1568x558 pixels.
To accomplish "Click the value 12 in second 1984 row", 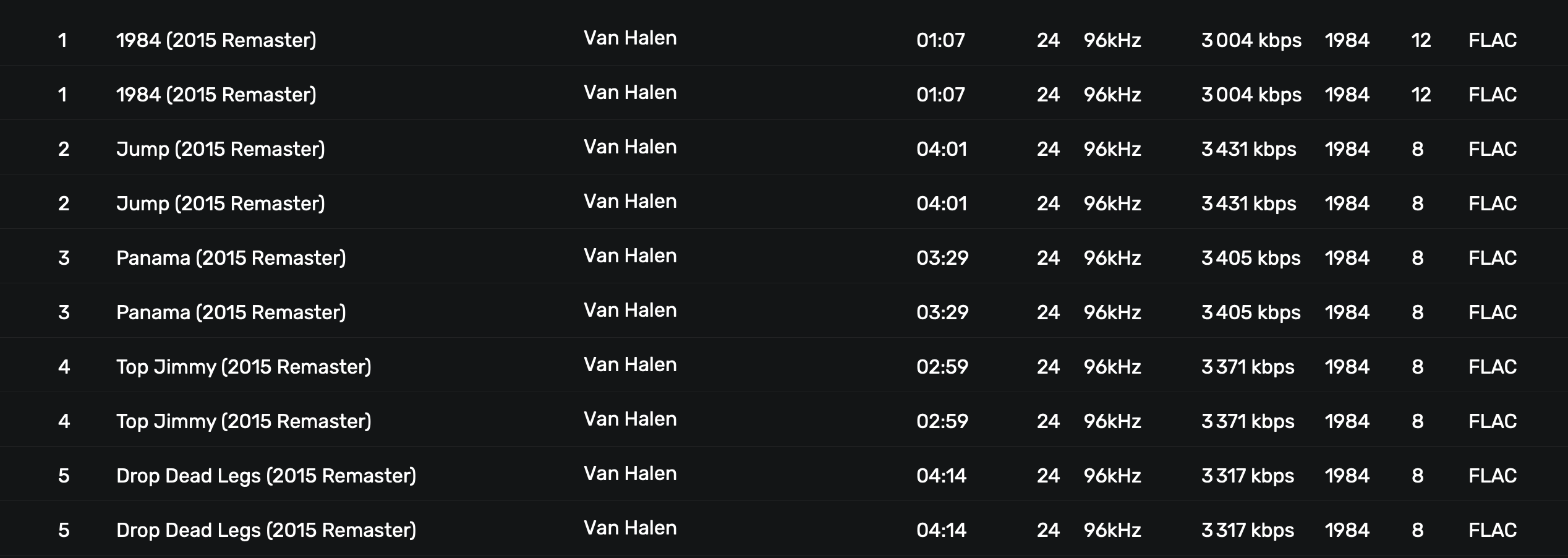I will point(1421,95).
